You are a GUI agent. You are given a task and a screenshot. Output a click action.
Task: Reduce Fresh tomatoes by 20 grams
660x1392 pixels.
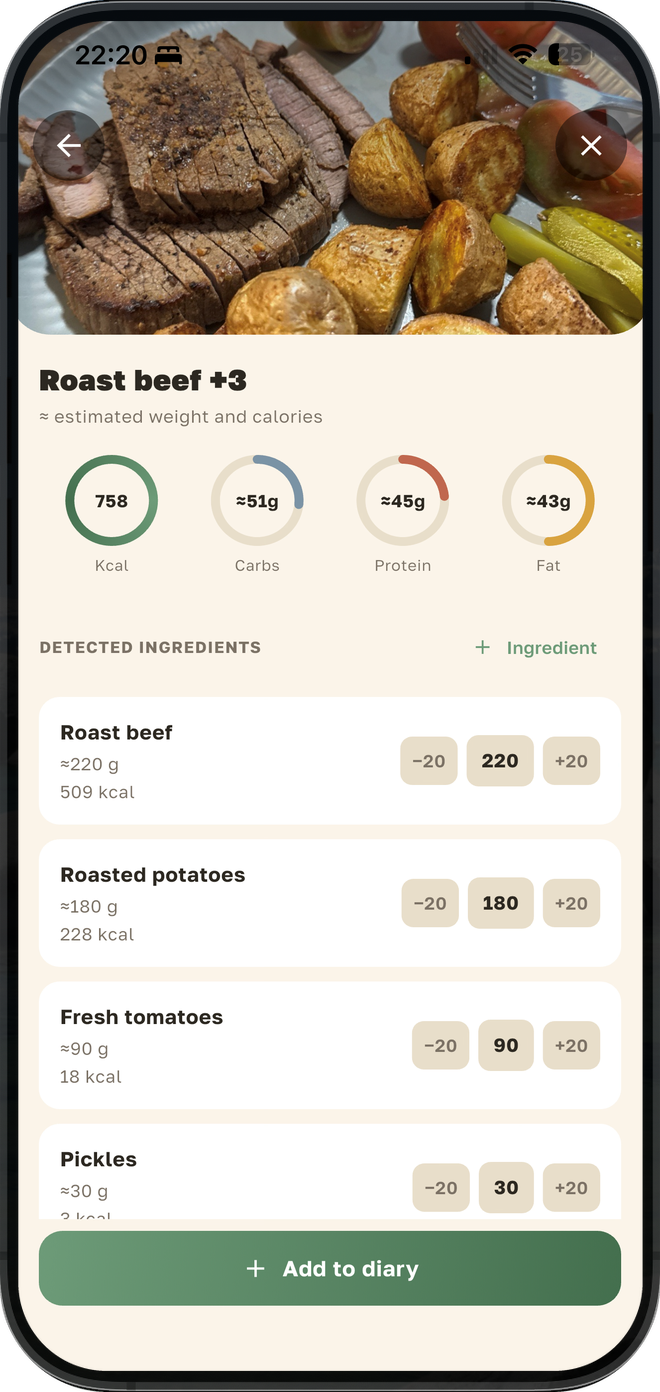tap(440, 1046)
